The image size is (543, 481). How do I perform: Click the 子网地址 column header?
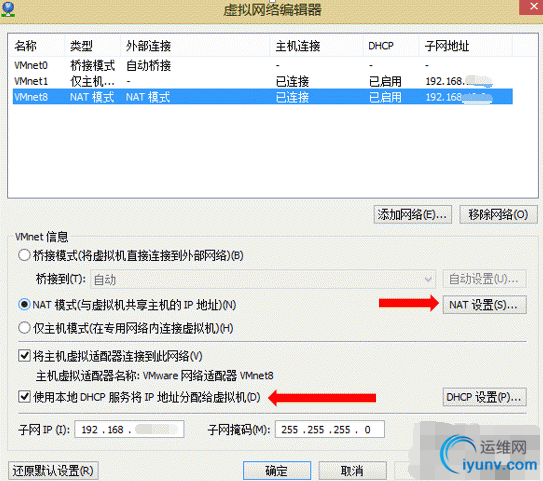pos(466,46)
